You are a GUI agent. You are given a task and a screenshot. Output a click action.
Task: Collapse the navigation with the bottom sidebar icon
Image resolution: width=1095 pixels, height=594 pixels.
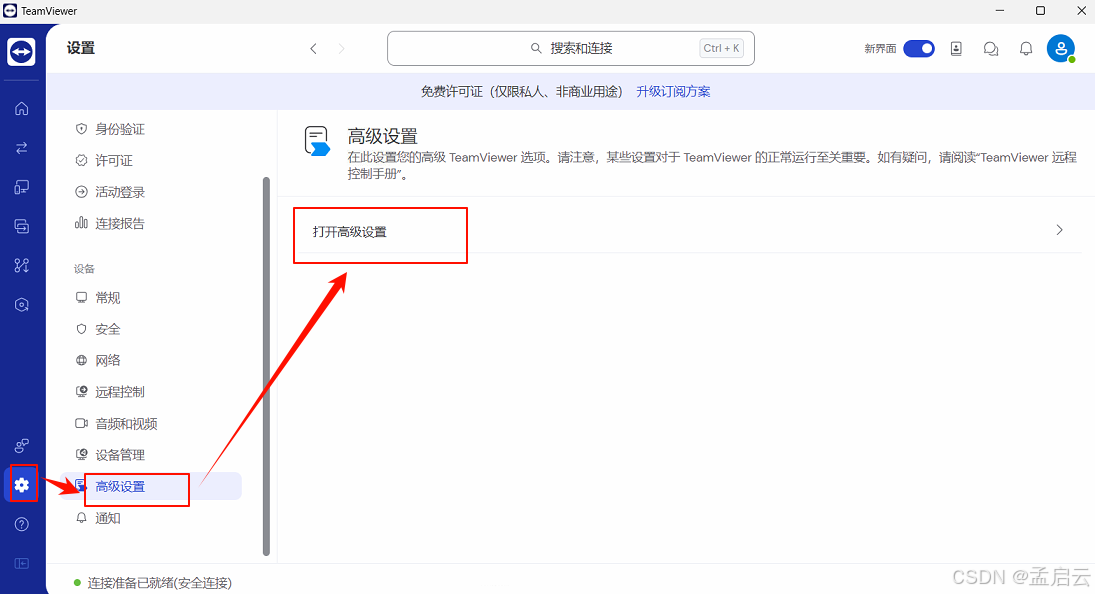point(22,563)
